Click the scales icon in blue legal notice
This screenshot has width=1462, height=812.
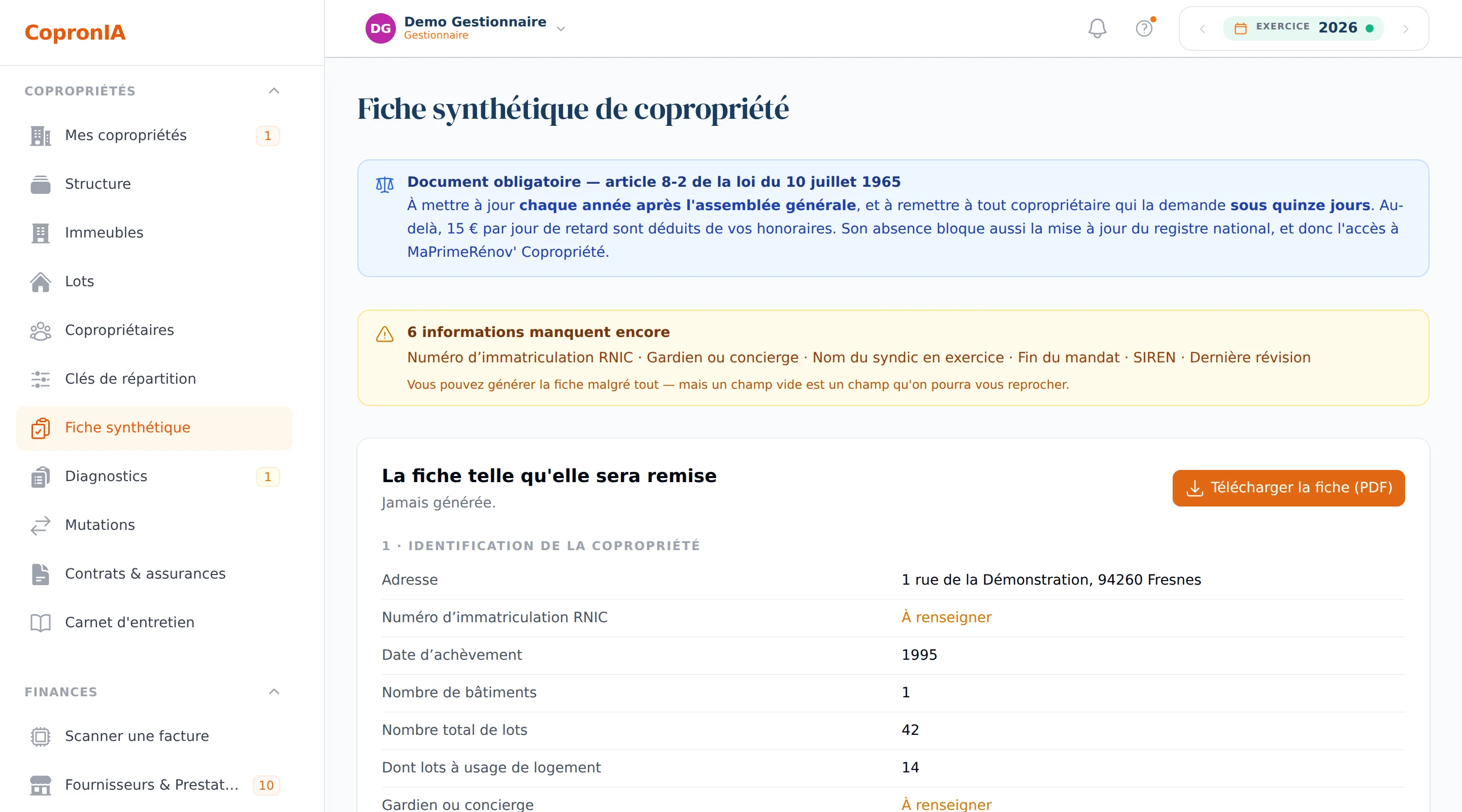pyautogui.click(x=385, y=184)
